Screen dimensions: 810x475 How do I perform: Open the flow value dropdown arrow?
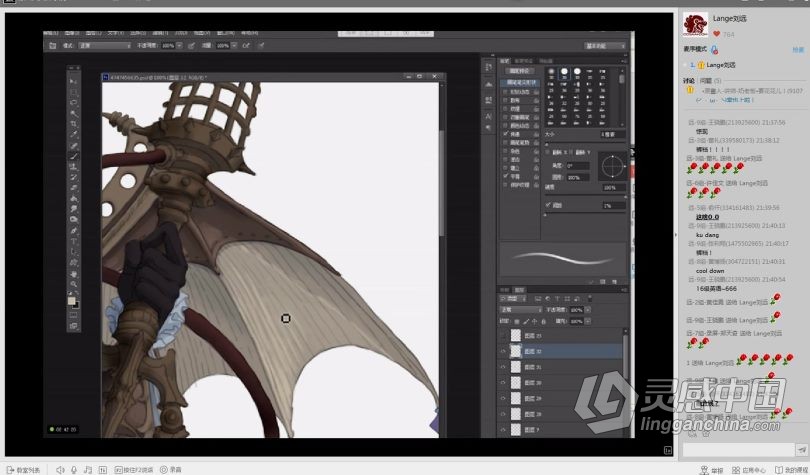(x=234, y=45)
